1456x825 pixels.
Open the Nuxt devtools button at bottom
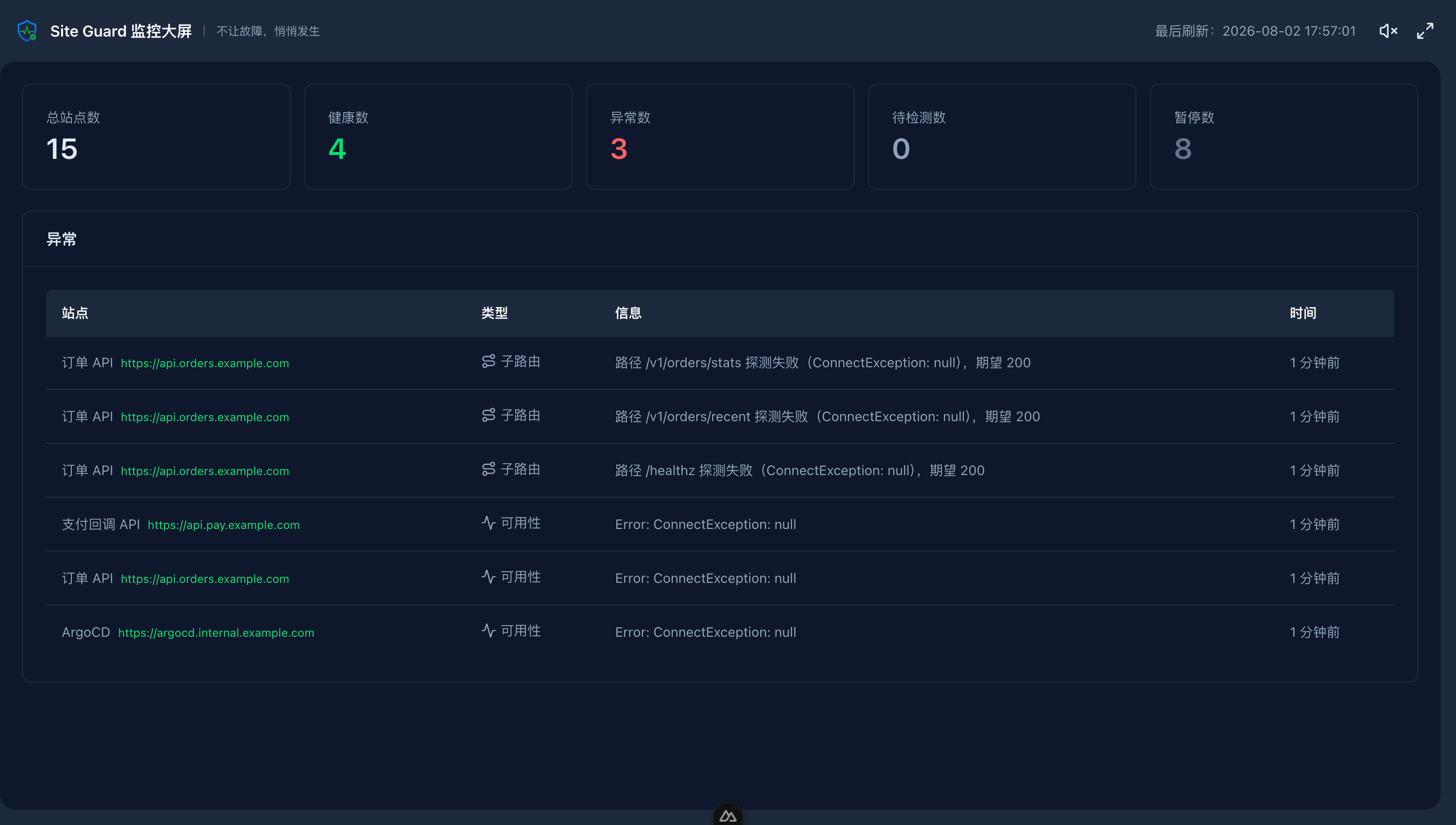coord(728,815)
